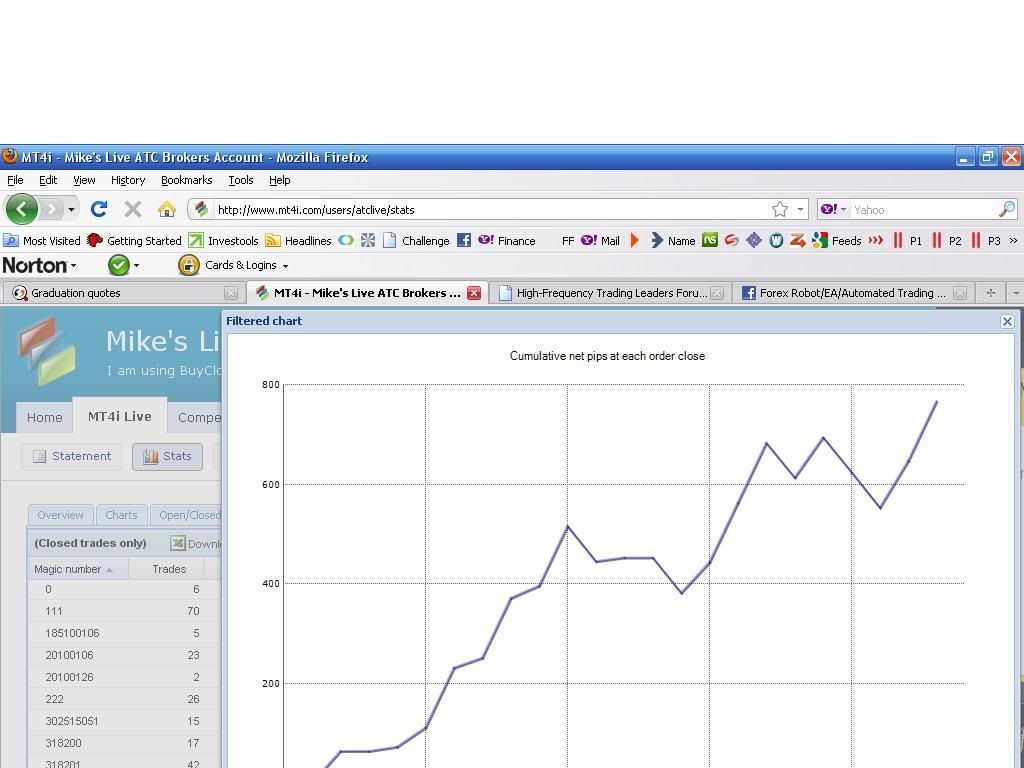Viewport: 1024px width, 768px height.
Task: Close the Filtered chart popup
Action: coord(1007,321)
